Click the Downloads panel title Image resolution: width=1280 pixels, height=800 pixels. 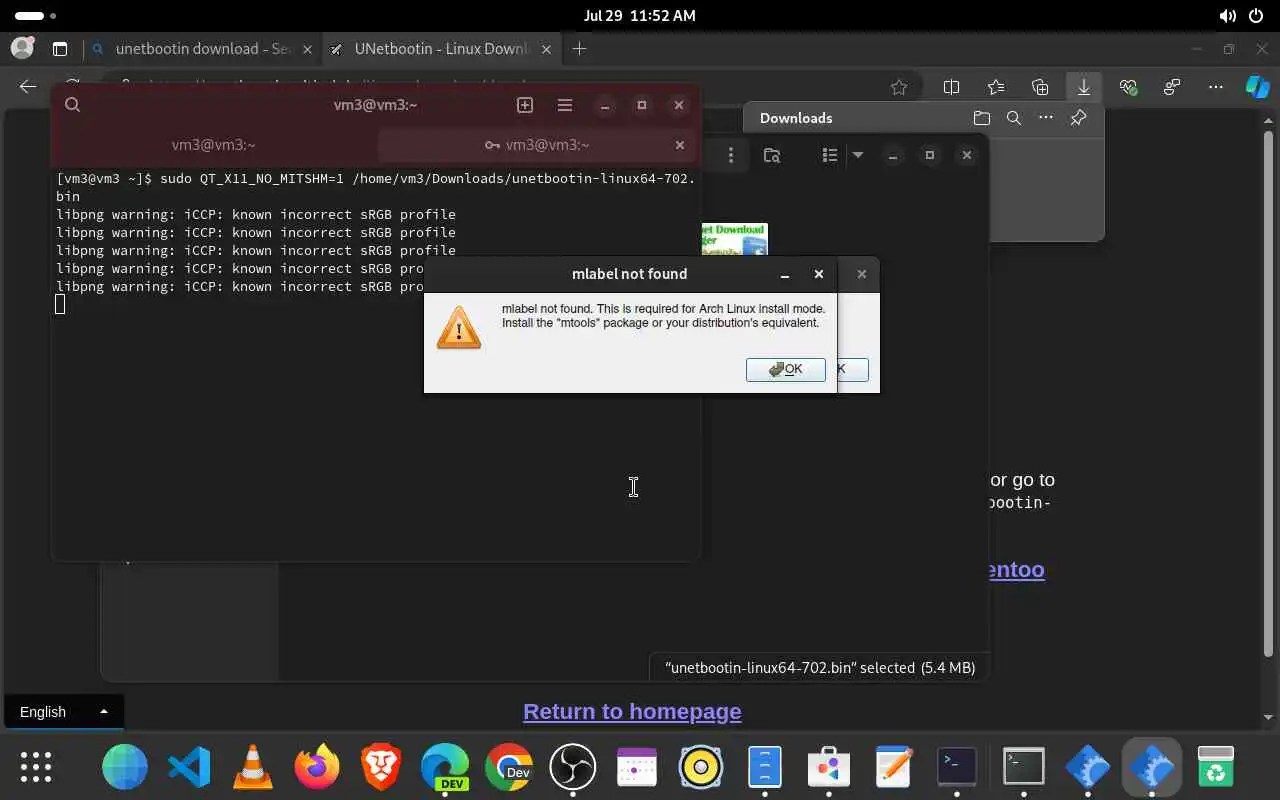796,118
